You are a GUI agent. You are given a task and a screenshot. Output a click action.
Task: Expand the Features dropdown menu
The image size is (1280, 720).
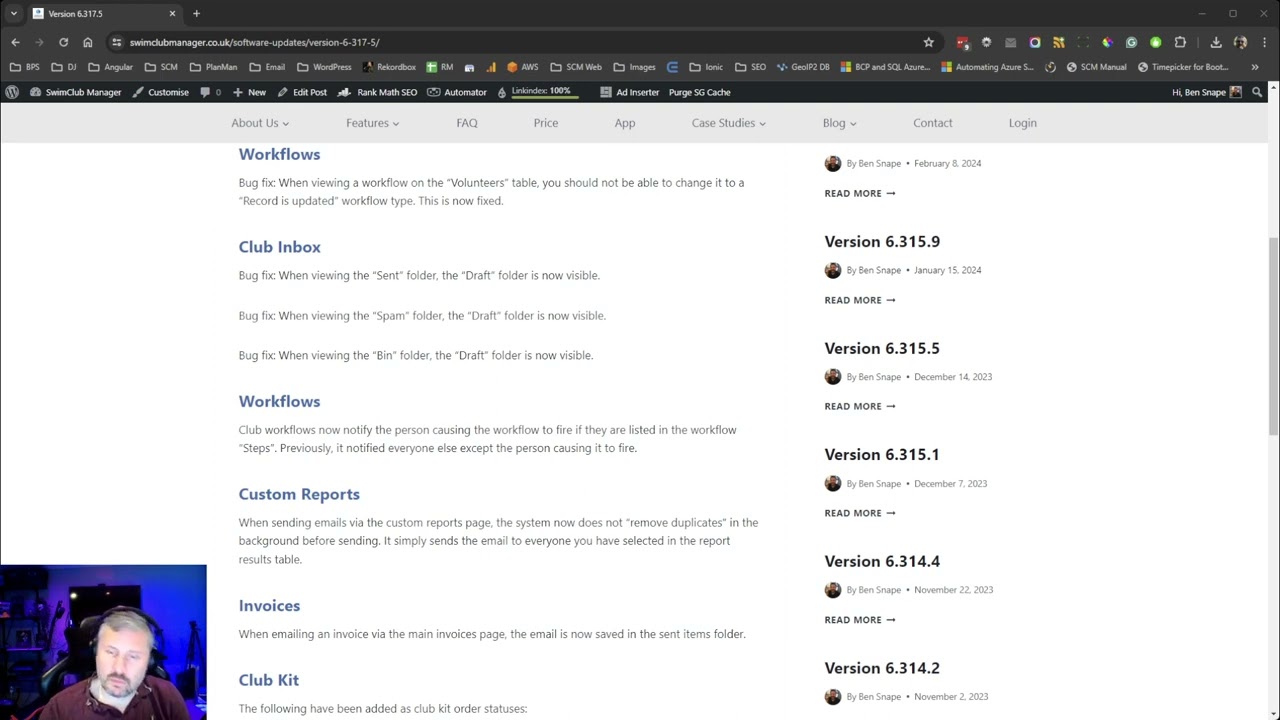tap(372, 123)
